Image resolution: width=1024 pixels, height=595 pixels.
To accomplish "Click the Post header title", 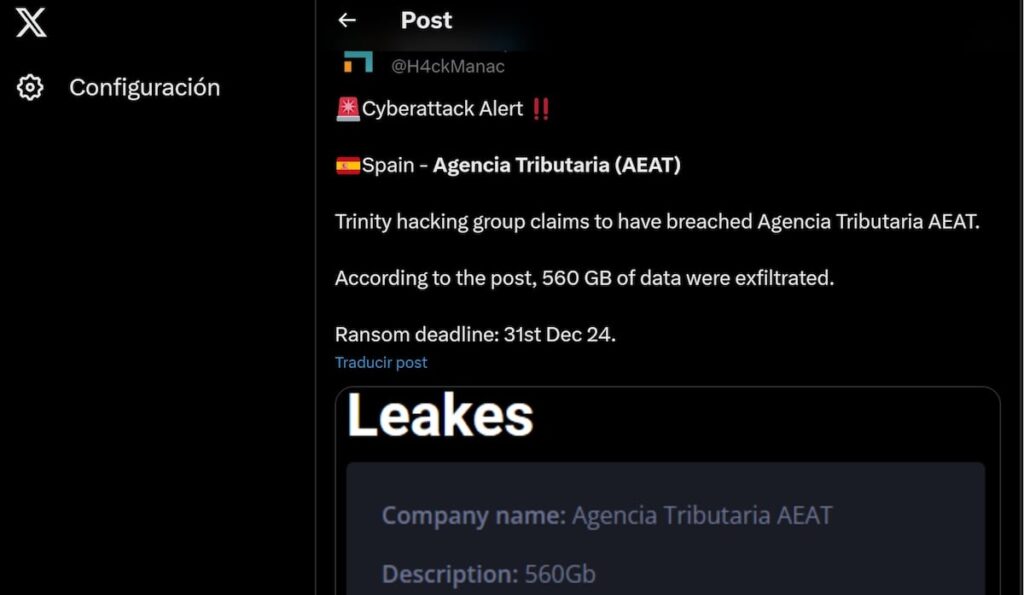I will click(426, 20).
